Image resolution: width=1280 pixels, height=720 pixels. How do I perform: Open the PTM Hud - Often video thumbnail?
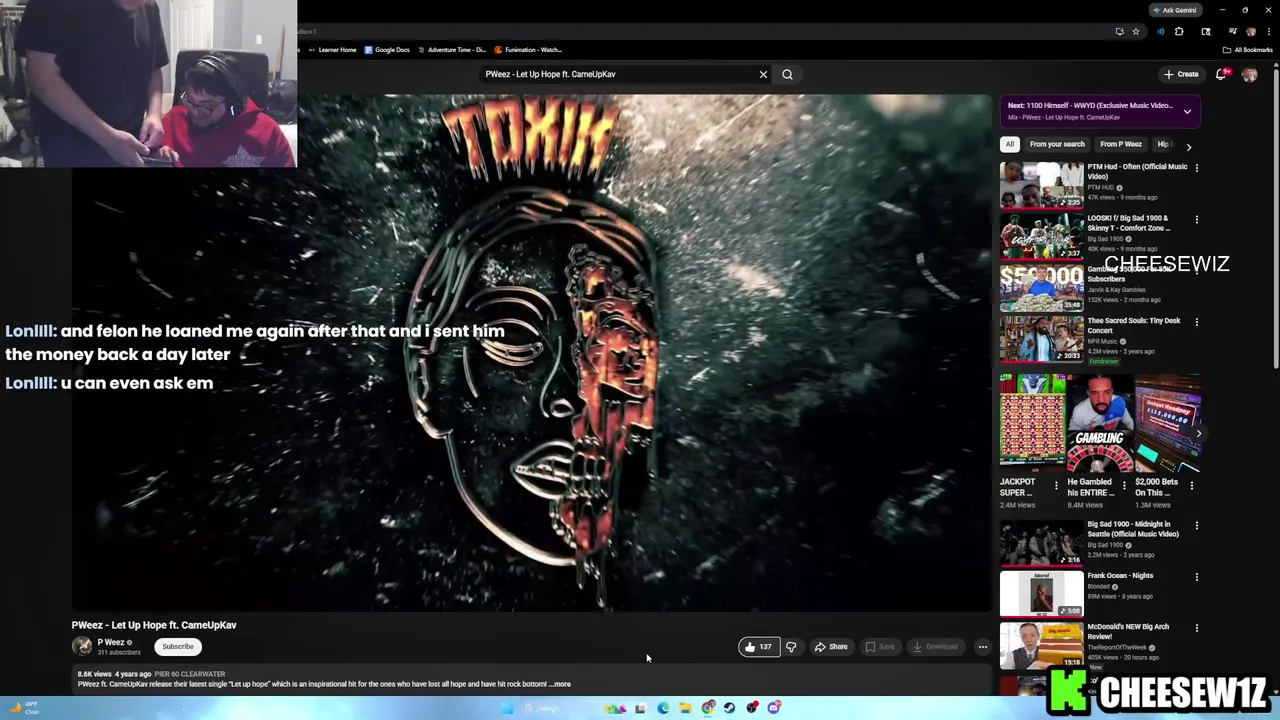click(x=1041, y=184)
